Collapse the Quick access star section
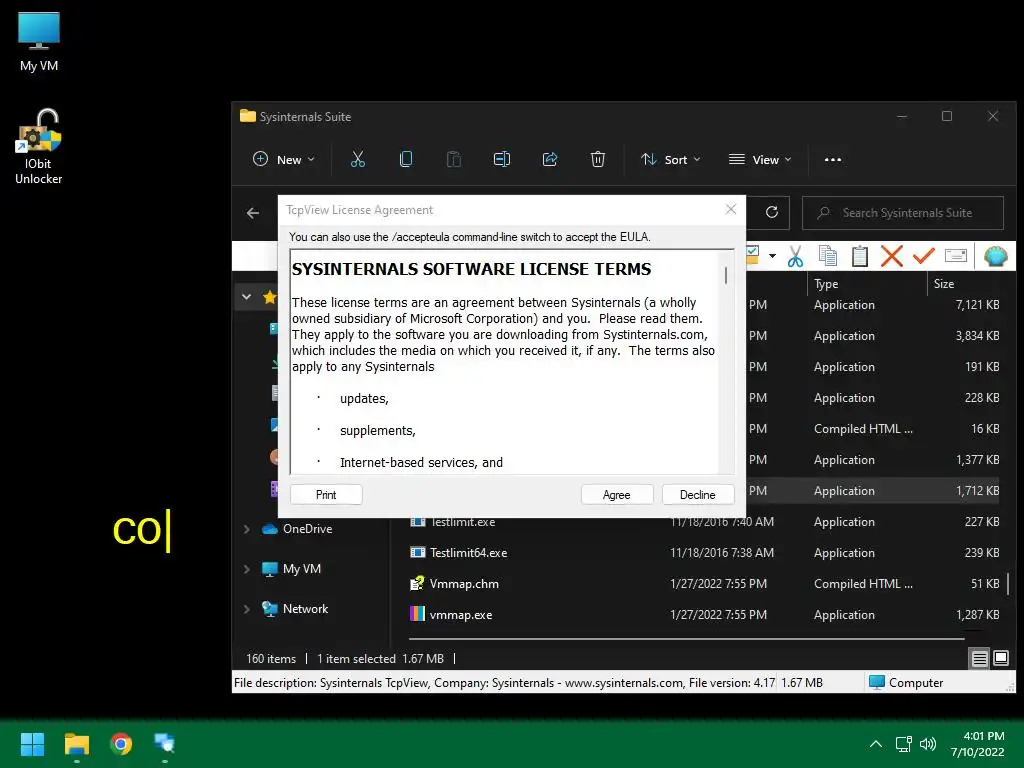The width and height of the screenshot is (1024, 768). [x=246, y=297]
